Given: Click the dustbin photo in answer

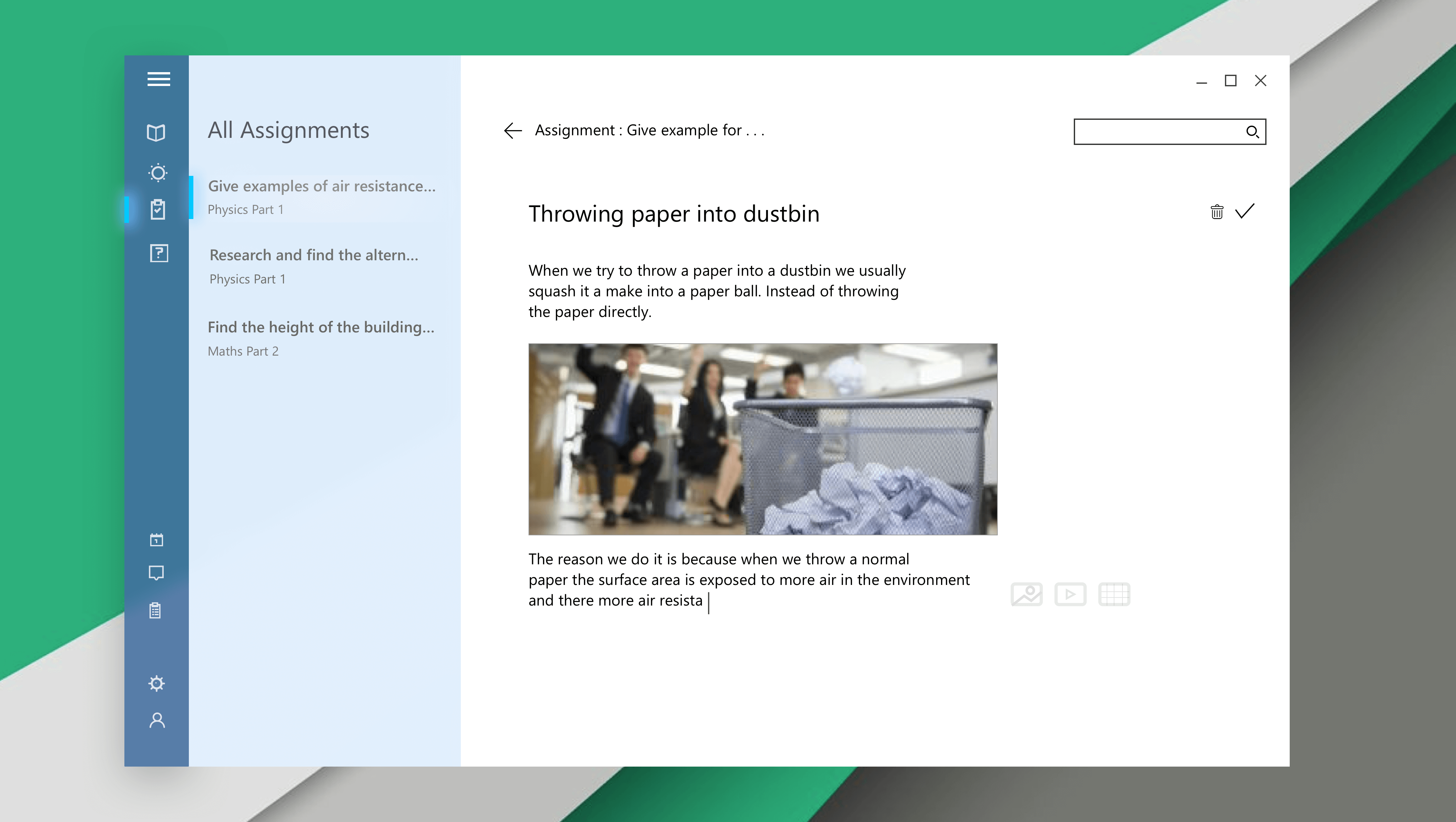Looking at the screenshot, I should [x=762, y=439].
